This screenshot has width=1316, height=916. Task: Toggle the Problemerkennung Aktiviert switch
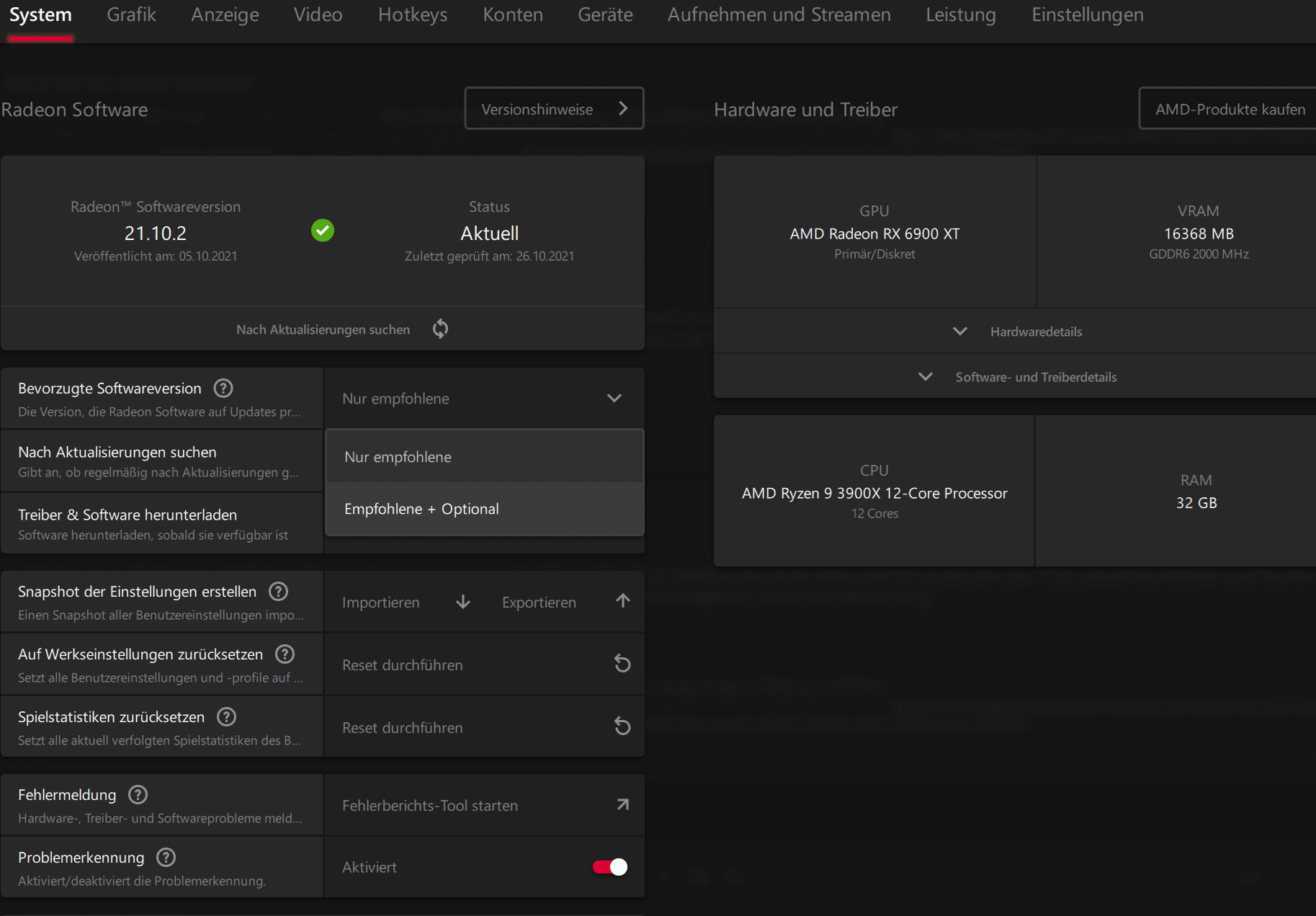coord(610,867)
